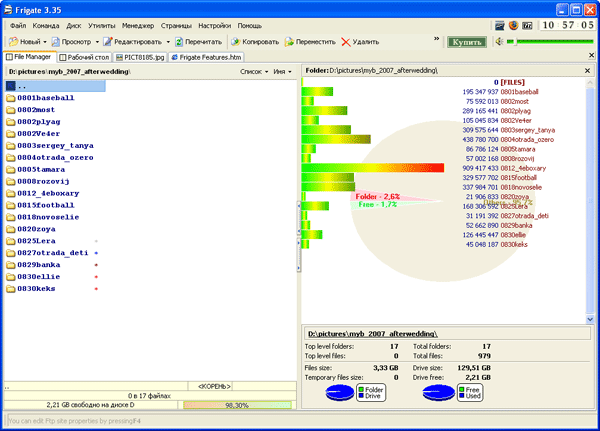This screenshot has width=600, height=431.
Task: Open the Диск menu
Action: pyautogui.click(x=73, y=26)
